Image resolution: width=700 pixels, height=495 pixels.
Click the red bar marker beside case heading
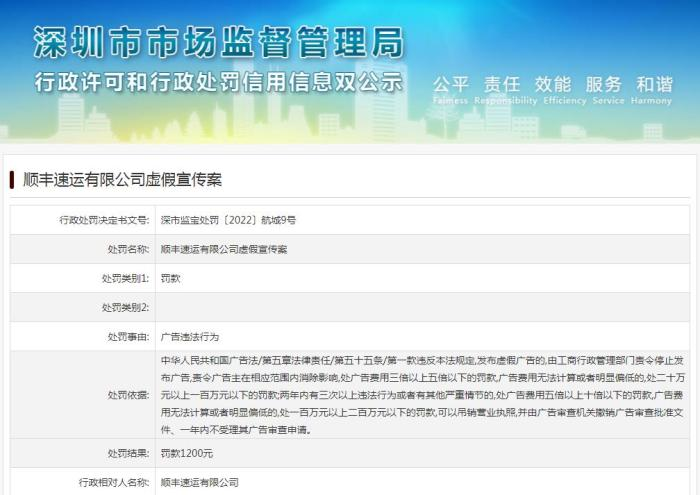tap(11, 180)
